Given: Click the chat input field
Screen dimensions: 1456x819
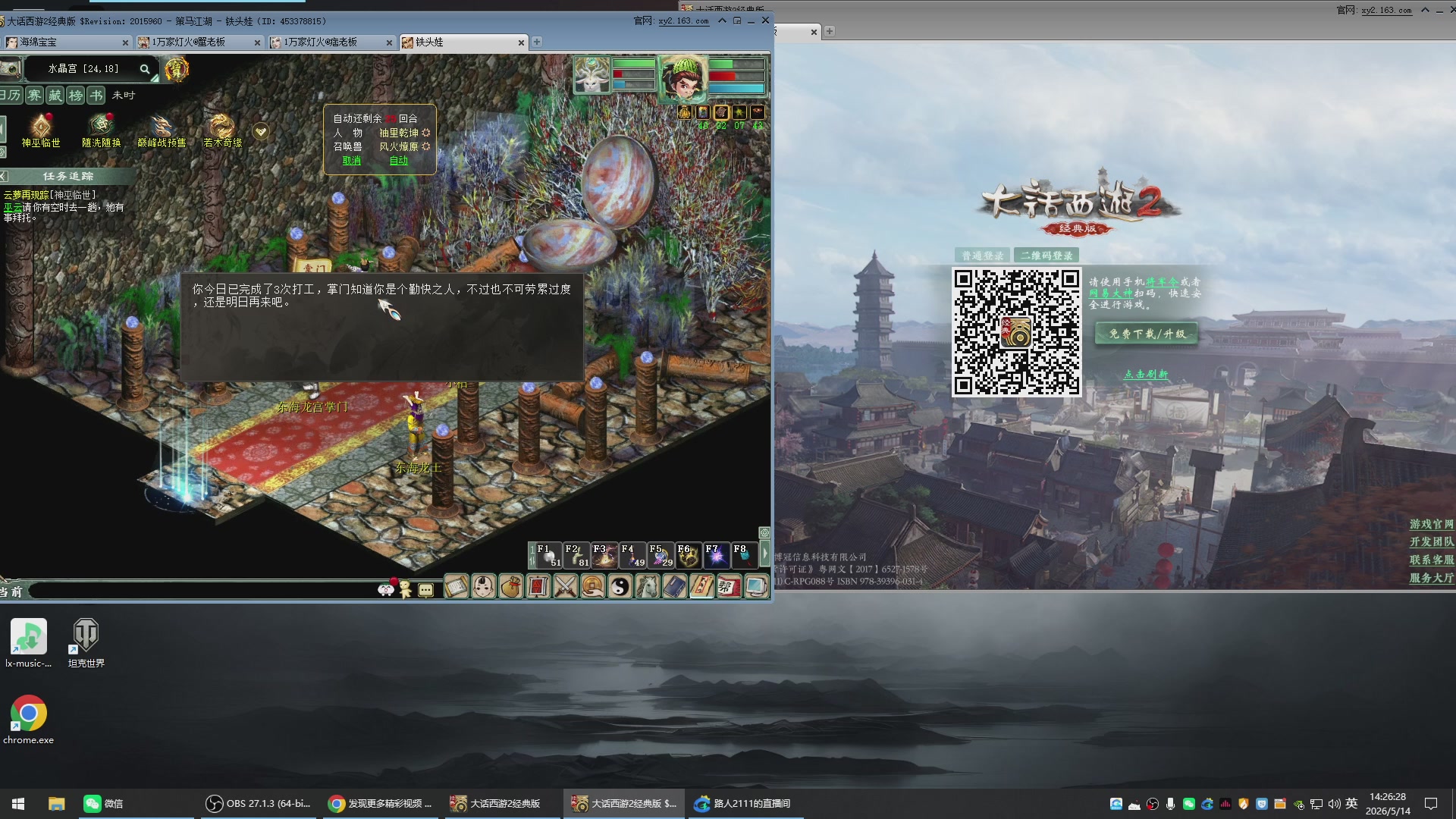Looking at the screenshot, I should coord(203,591).
